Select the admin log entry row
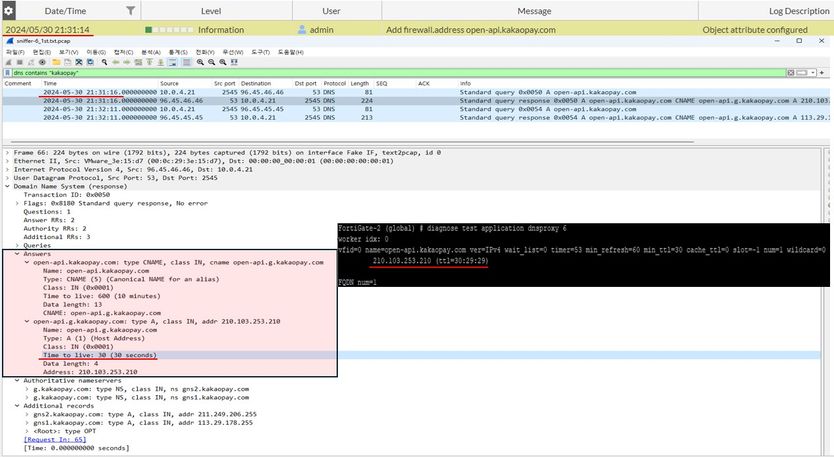Image resolution: width=834 pixels, height=457 pixels. tap(416, 30)
